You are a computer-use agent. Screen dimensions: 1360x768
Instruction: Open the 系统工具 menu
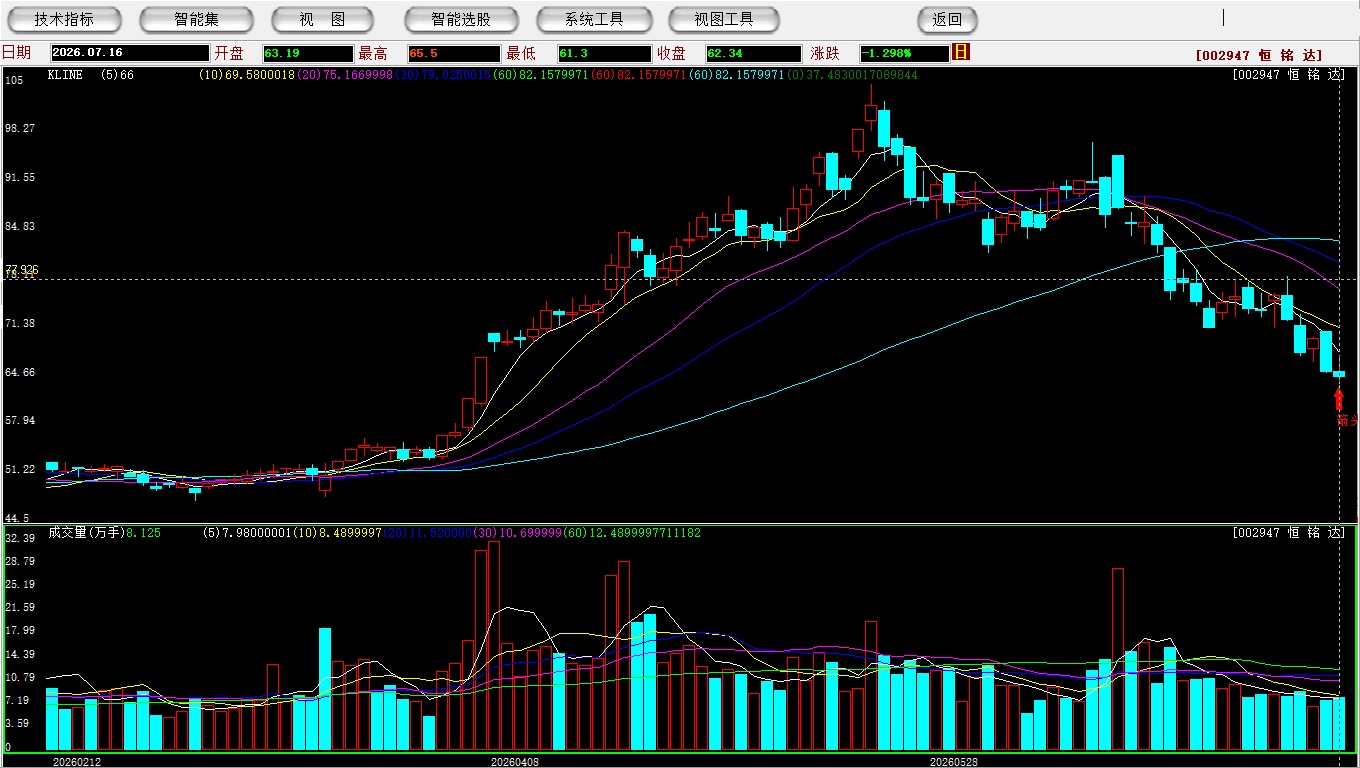coord(594,19)
